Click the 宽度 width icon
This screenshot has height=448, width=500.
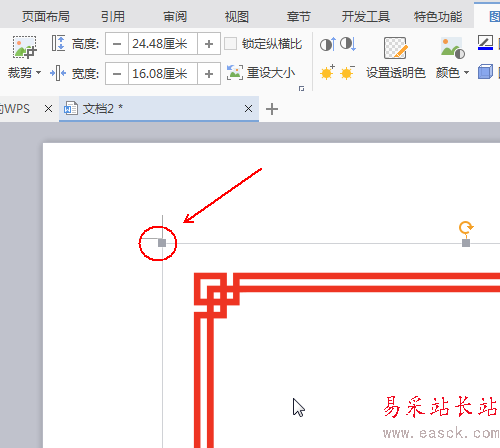[58, 73]
